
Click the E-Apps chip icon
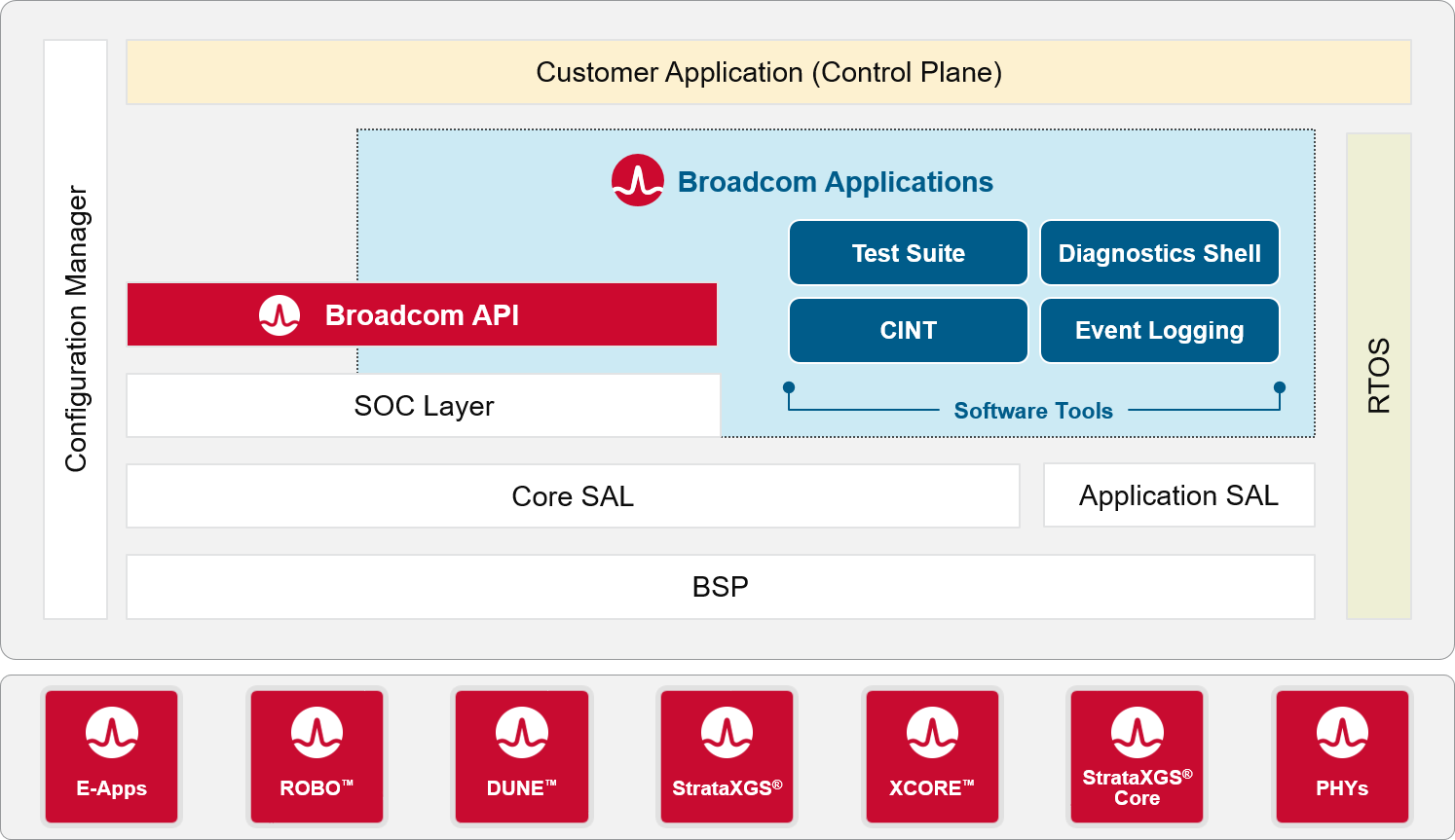(111, 755)
